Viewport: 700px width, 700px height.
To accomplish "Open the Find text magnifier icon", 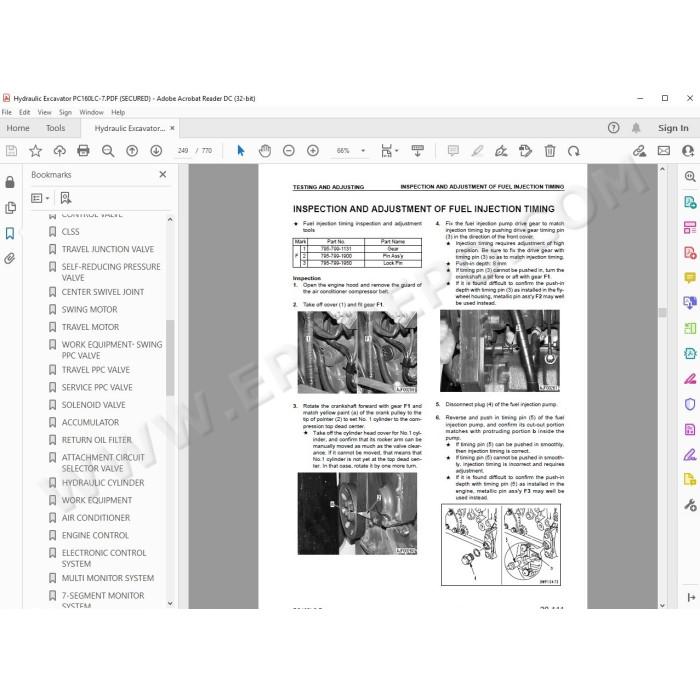I will point(108,151).
